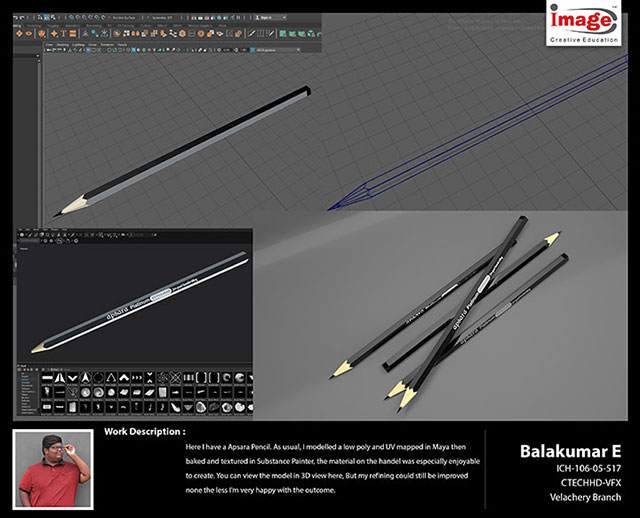640x518 pixels.
Task: Pick the feather-shaped brush in bottom shelf row
Action: (x=176, y=407)
